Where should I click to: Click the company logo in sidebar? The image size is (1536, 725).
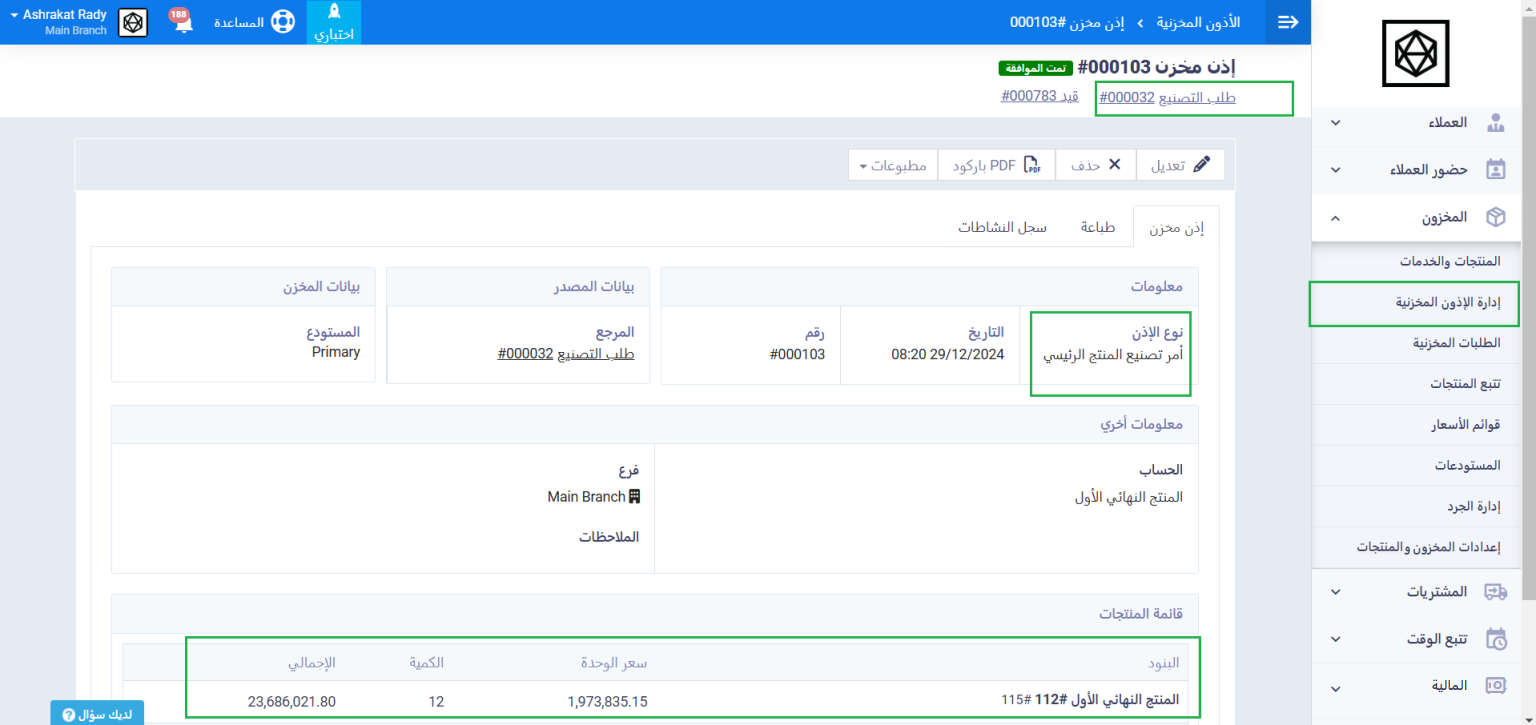tap(1415, 54)
